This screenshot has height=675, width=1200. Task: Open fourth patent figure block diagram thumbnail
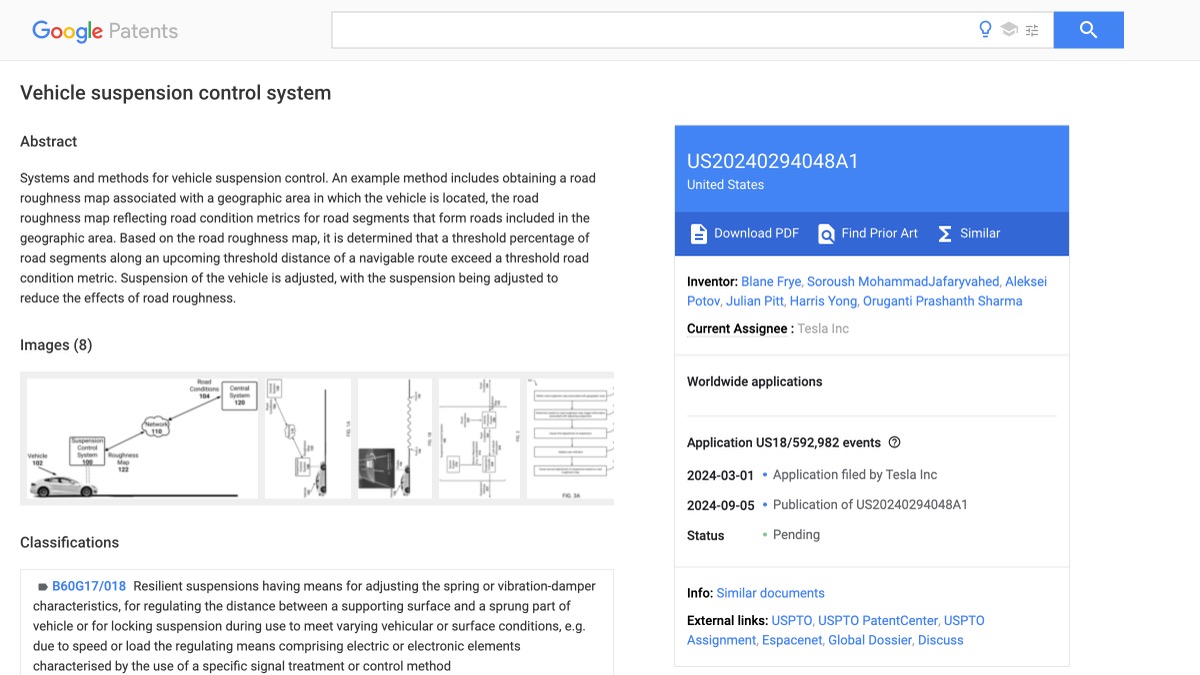(479, 438)
